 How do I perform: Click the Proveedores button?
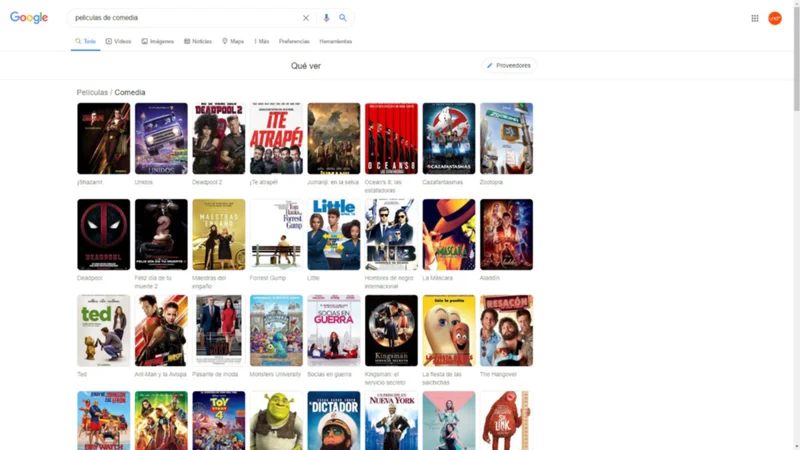(509, 65)
